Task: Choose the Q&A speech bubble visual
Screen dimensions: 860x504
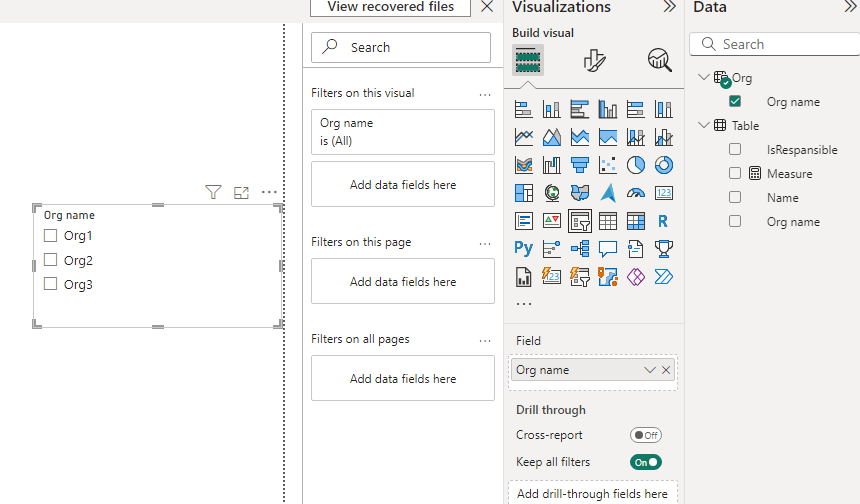Action: (x=608, y=249)
